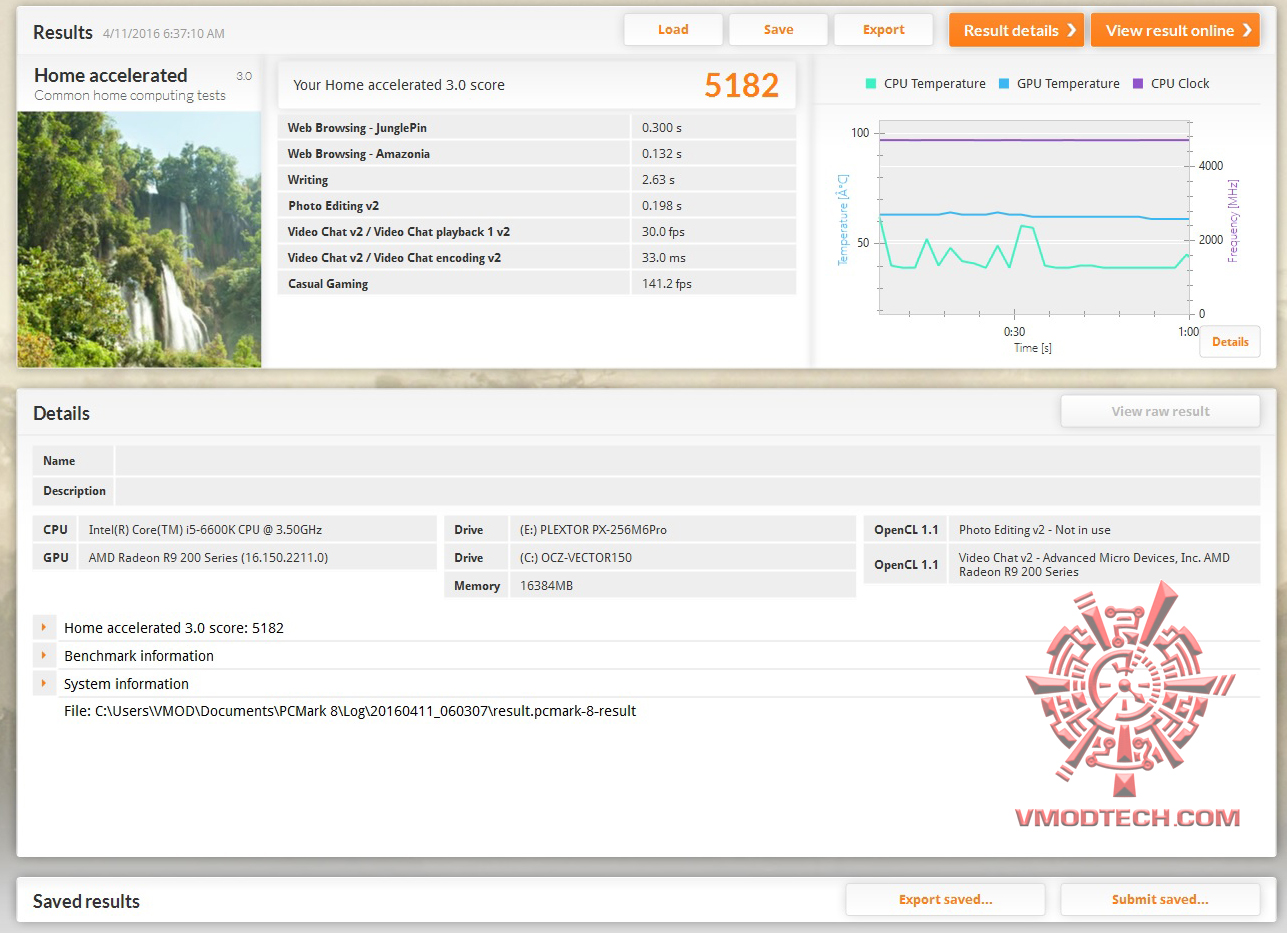Expand Benchmark information section
The width and height of the screenshot is (1287, 933).
coord(44,656)
